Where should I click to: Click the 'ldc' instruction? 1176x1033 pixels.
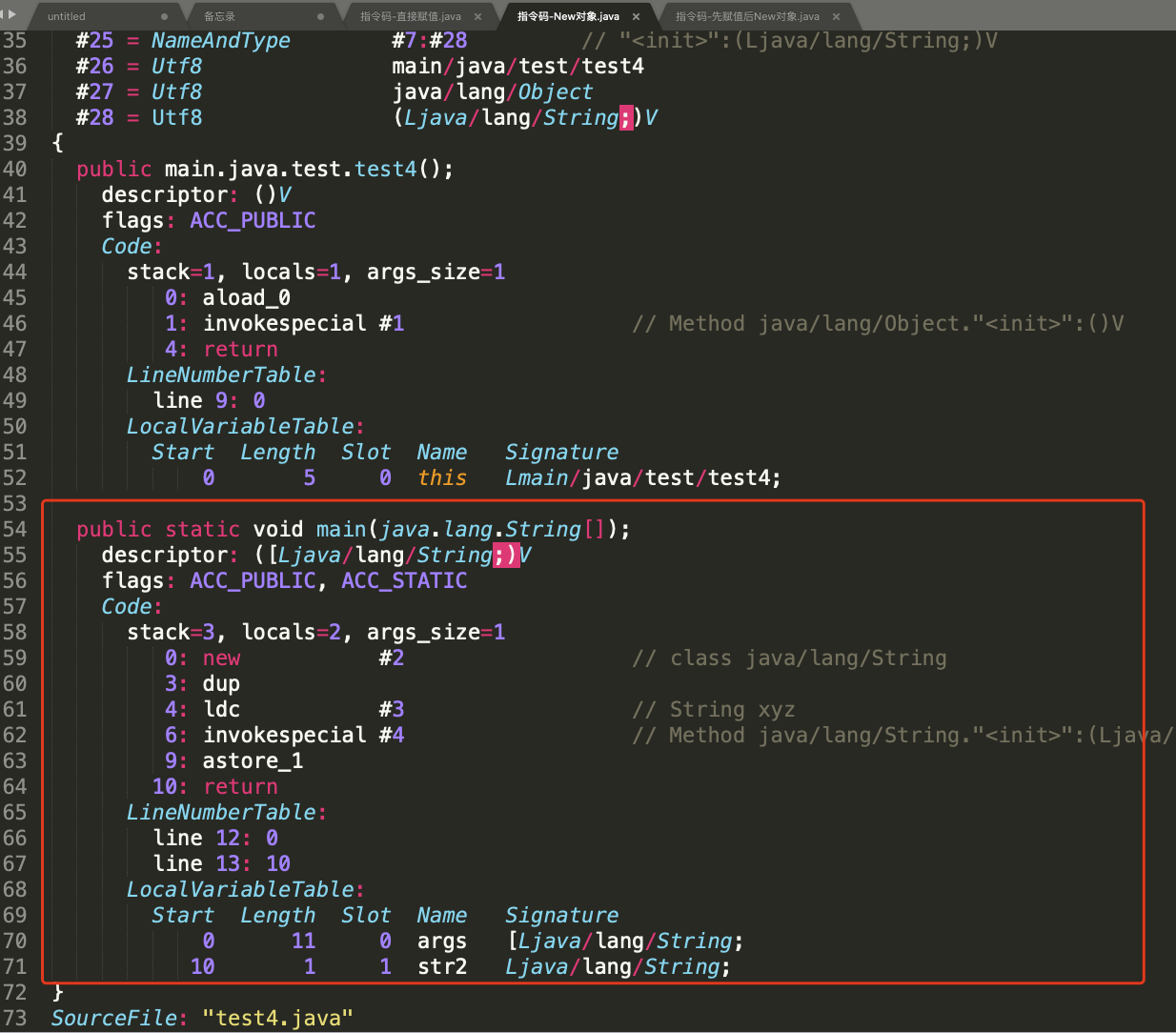point(221,709)
